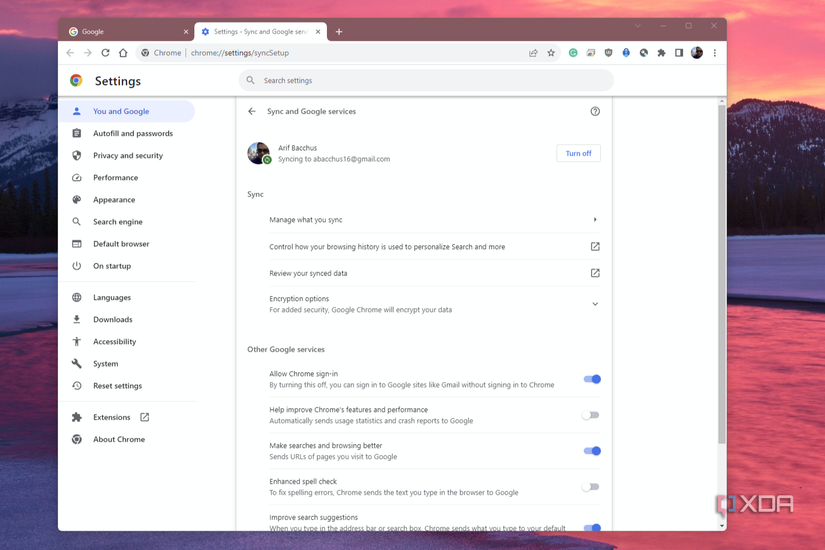
Task: Toggle the side panel icon in the toolbar
Action: [x=679, y=53]
